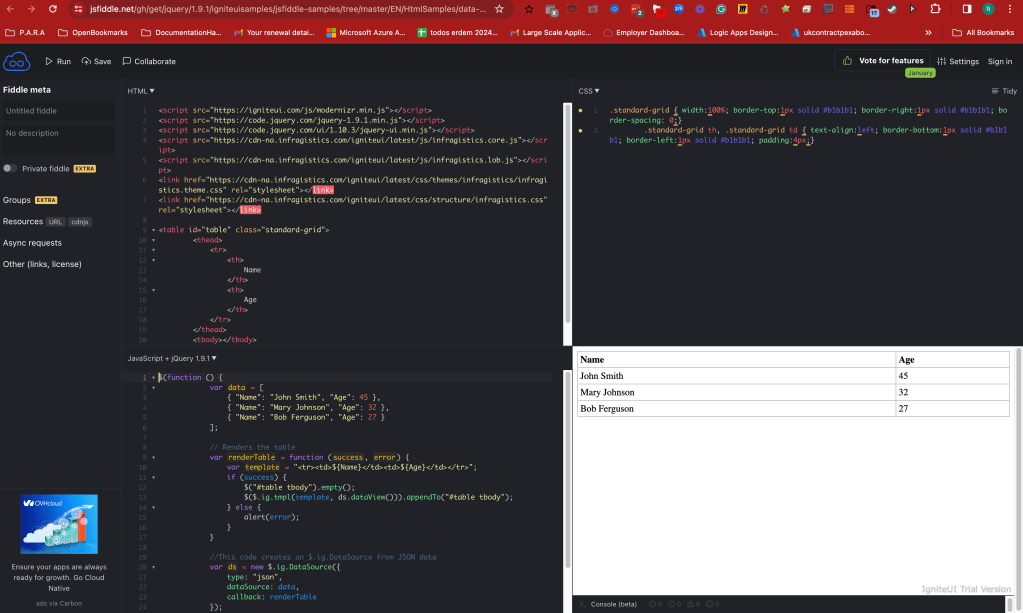This screenshot has width=1023, height=613.
Task: Collapse the var data array on JS line 2
Action: coord(153,387)
